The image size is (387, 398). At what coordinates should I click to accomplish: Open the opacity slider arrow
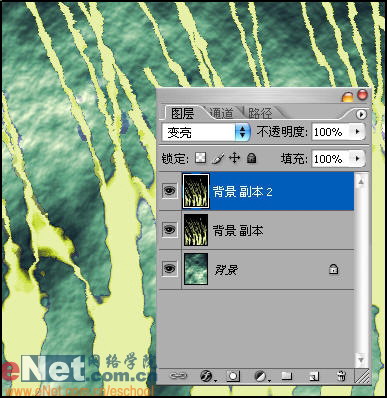[358, 132]
